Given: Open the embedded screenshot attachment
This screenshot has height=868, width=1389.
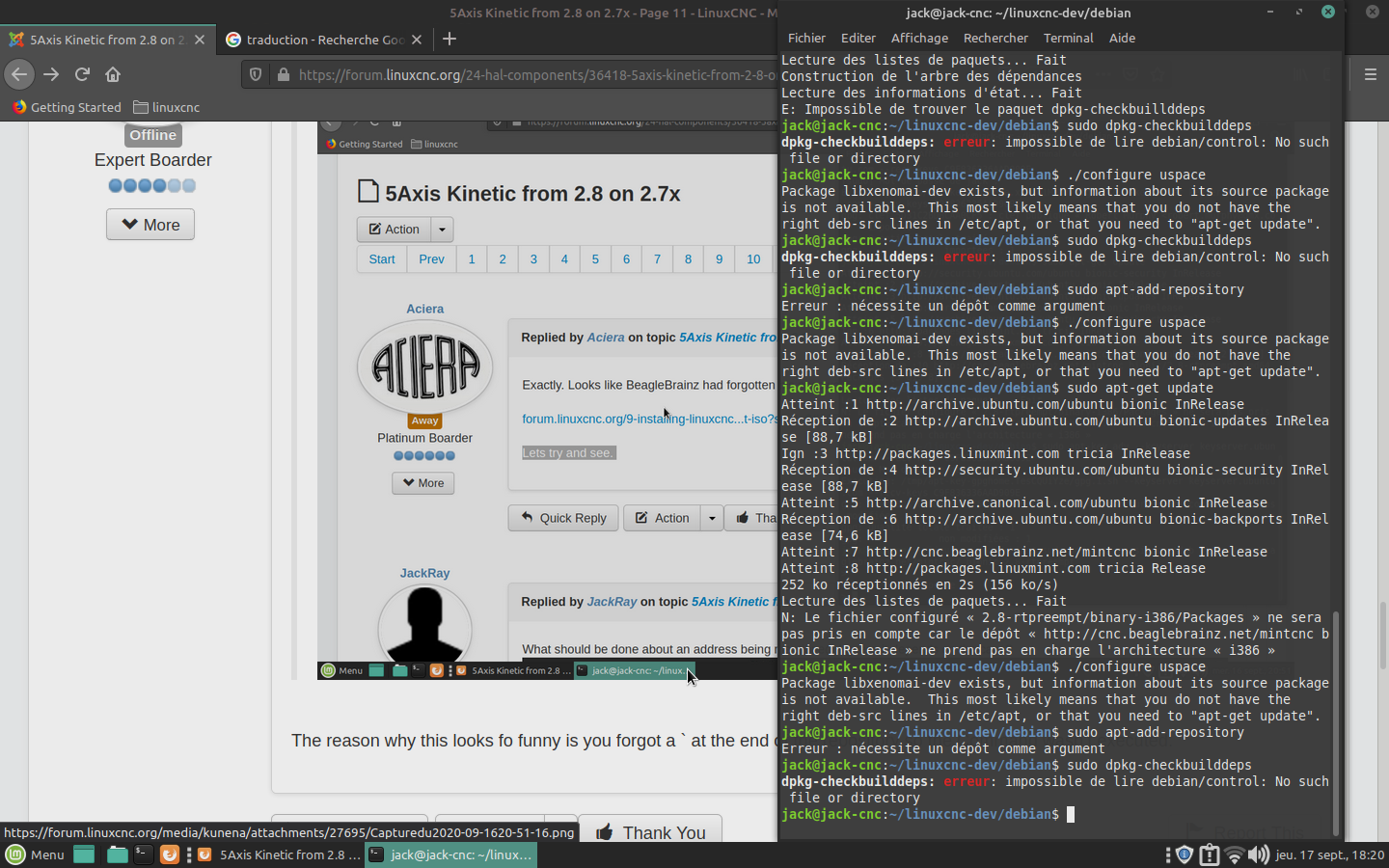Looking at the screenshot, I should [547, 400].
